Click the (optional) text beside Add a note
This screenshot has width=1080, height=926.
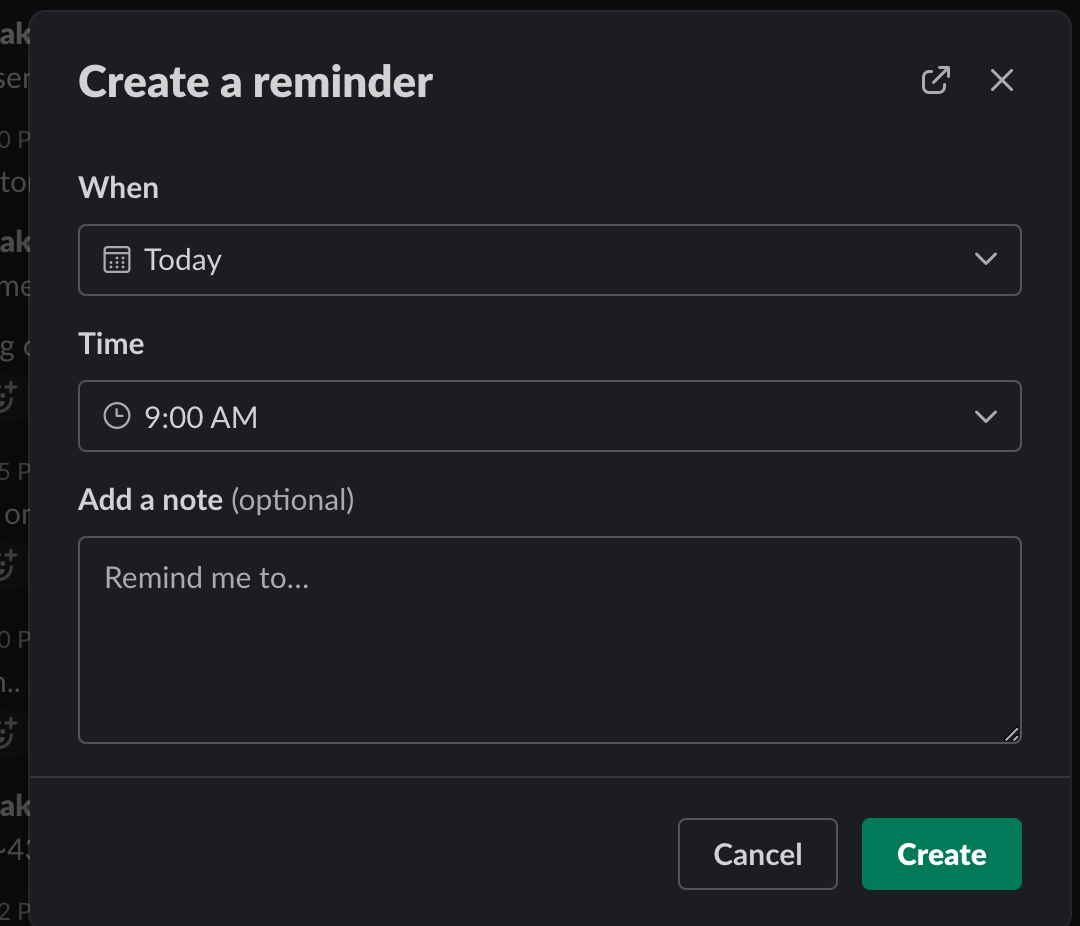pyautogui.click(x=293, y=499)
